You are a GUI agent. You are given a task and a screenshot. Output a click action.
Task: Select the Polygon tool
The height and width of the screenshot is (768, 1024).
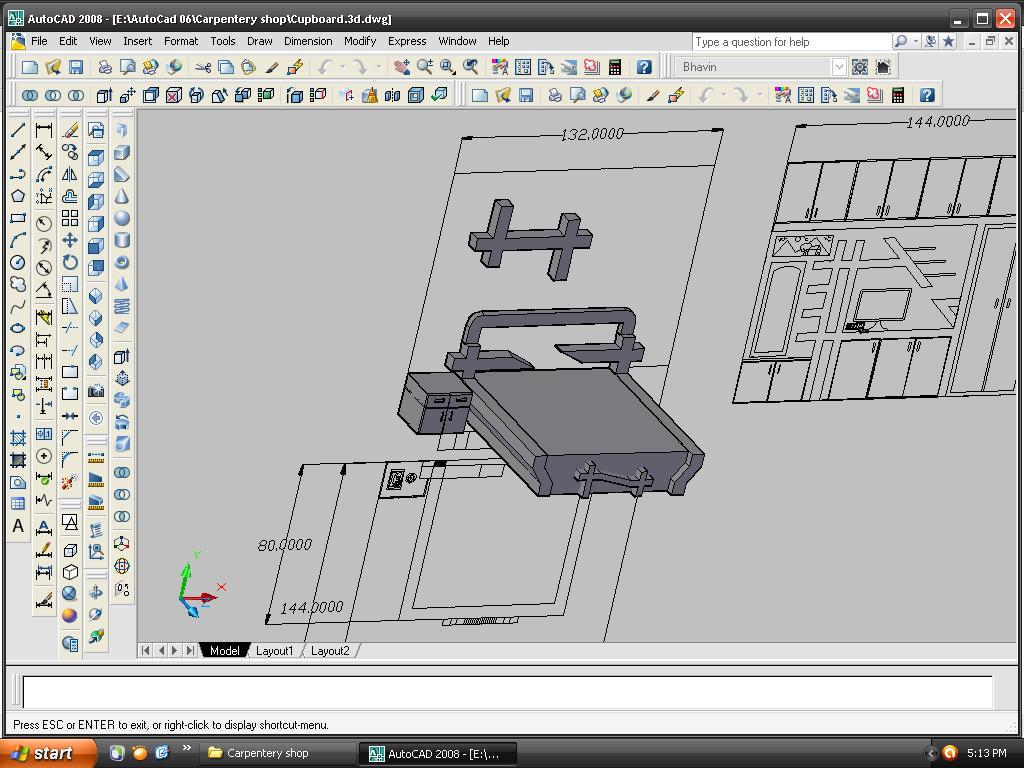pyautogui.click(x=18, y=196)
